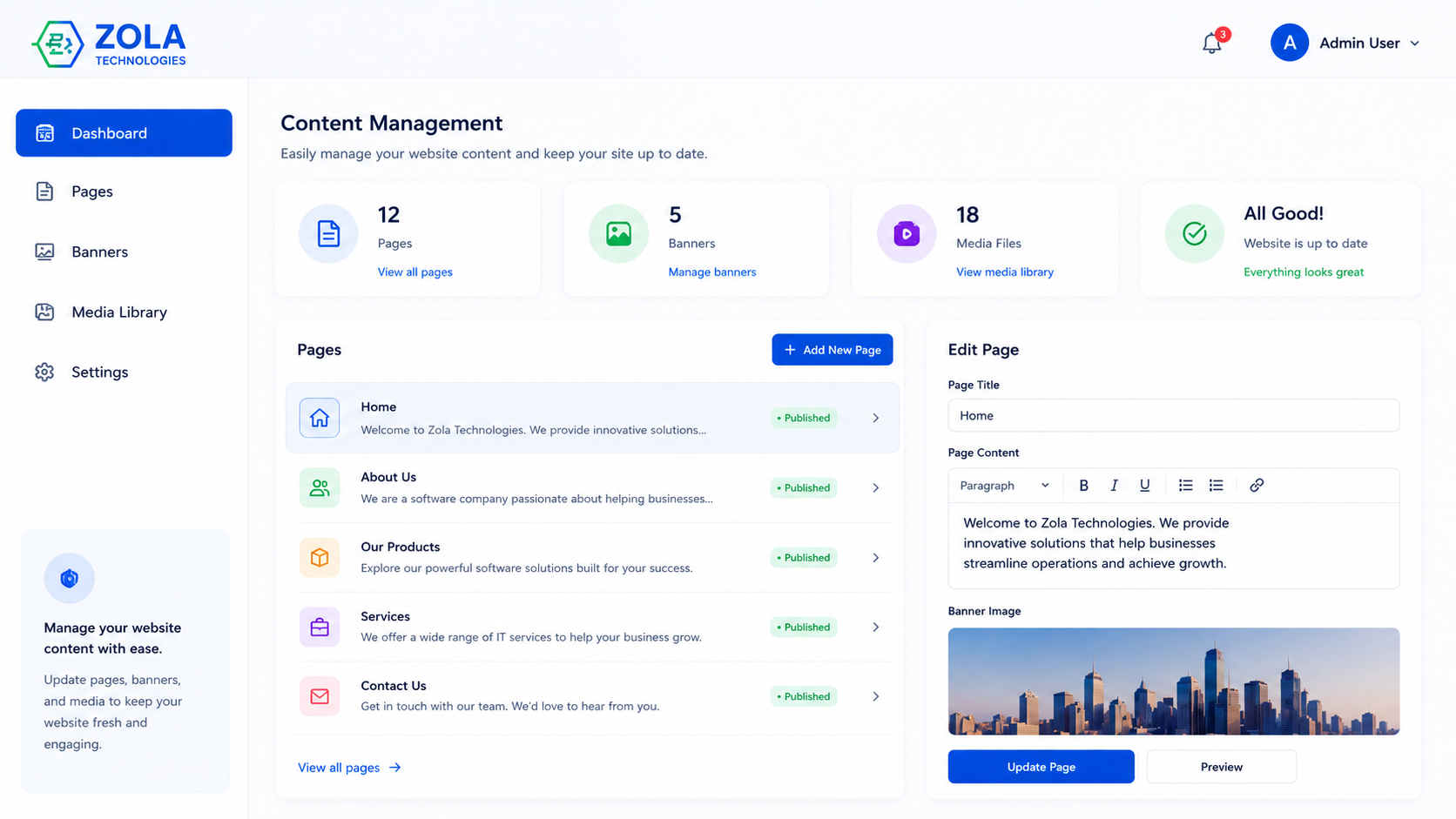
Task: Toggle italic formatting
Action: [1114, 486]
